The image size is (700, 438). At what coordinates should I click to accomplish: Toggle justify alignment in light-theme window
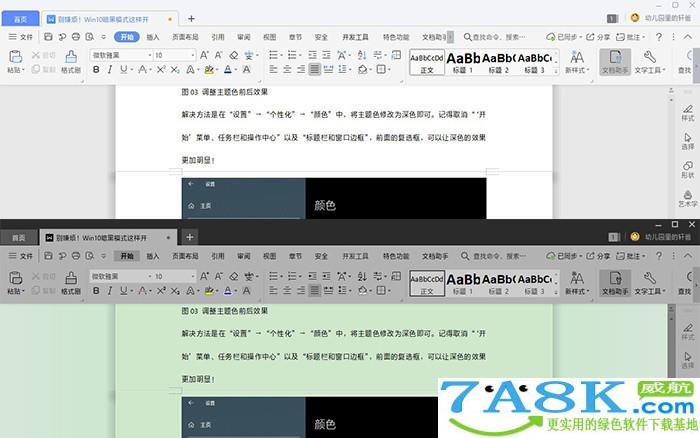[x=314, y=70]
